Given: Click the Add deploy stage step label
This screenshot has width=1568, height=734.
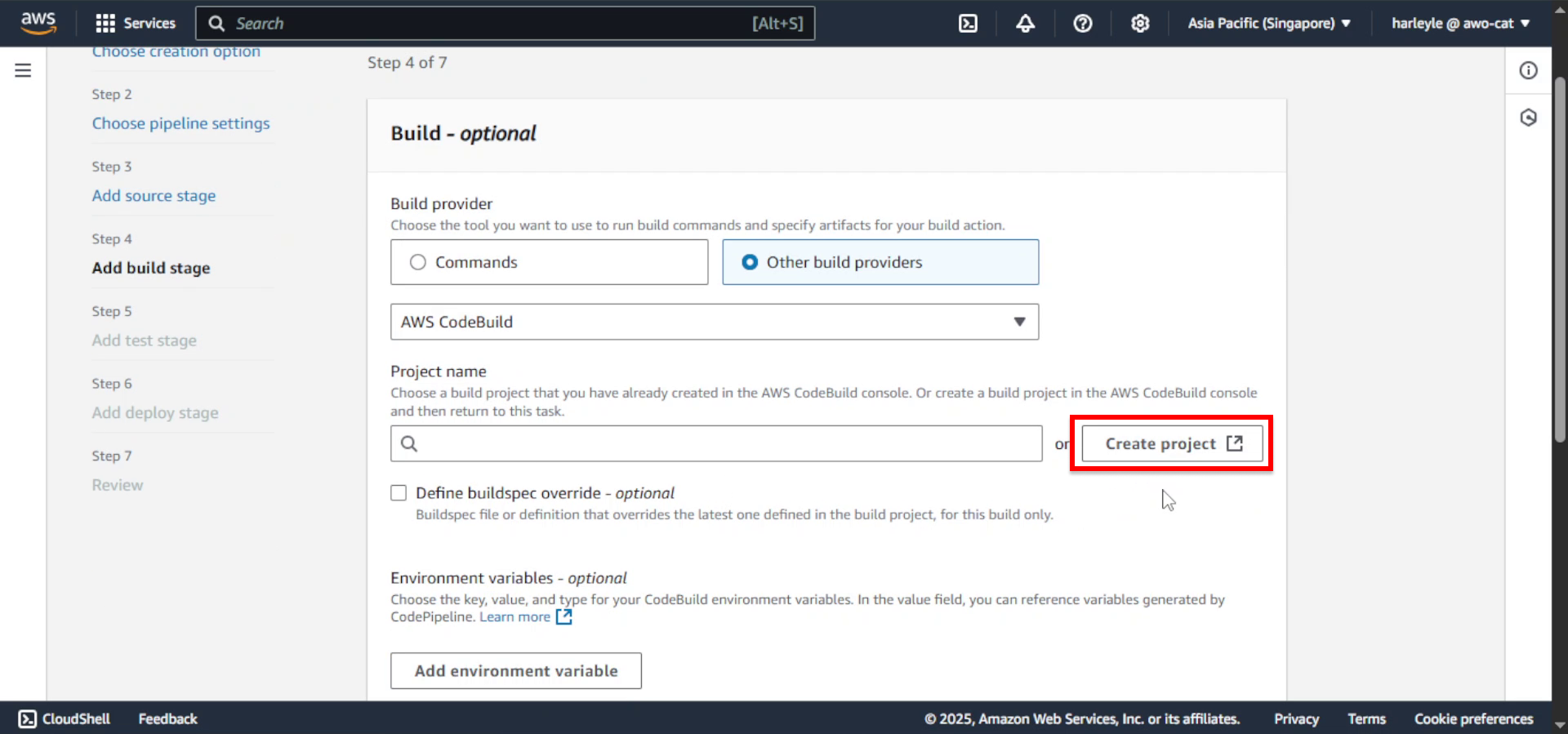Looking at the screenshot, I should (155, 413).
